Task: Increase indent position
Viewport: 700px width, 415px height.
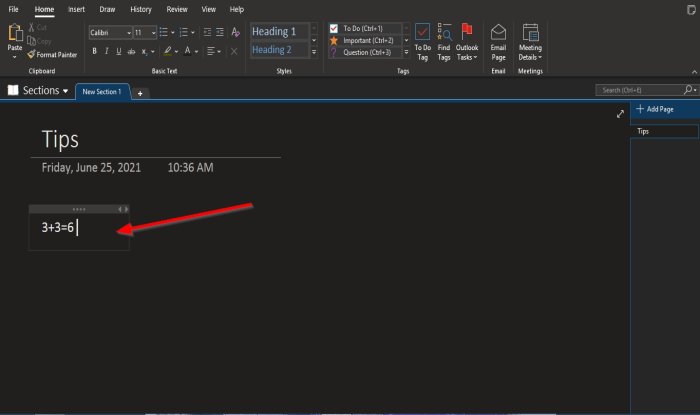Action: click(220, 32)
